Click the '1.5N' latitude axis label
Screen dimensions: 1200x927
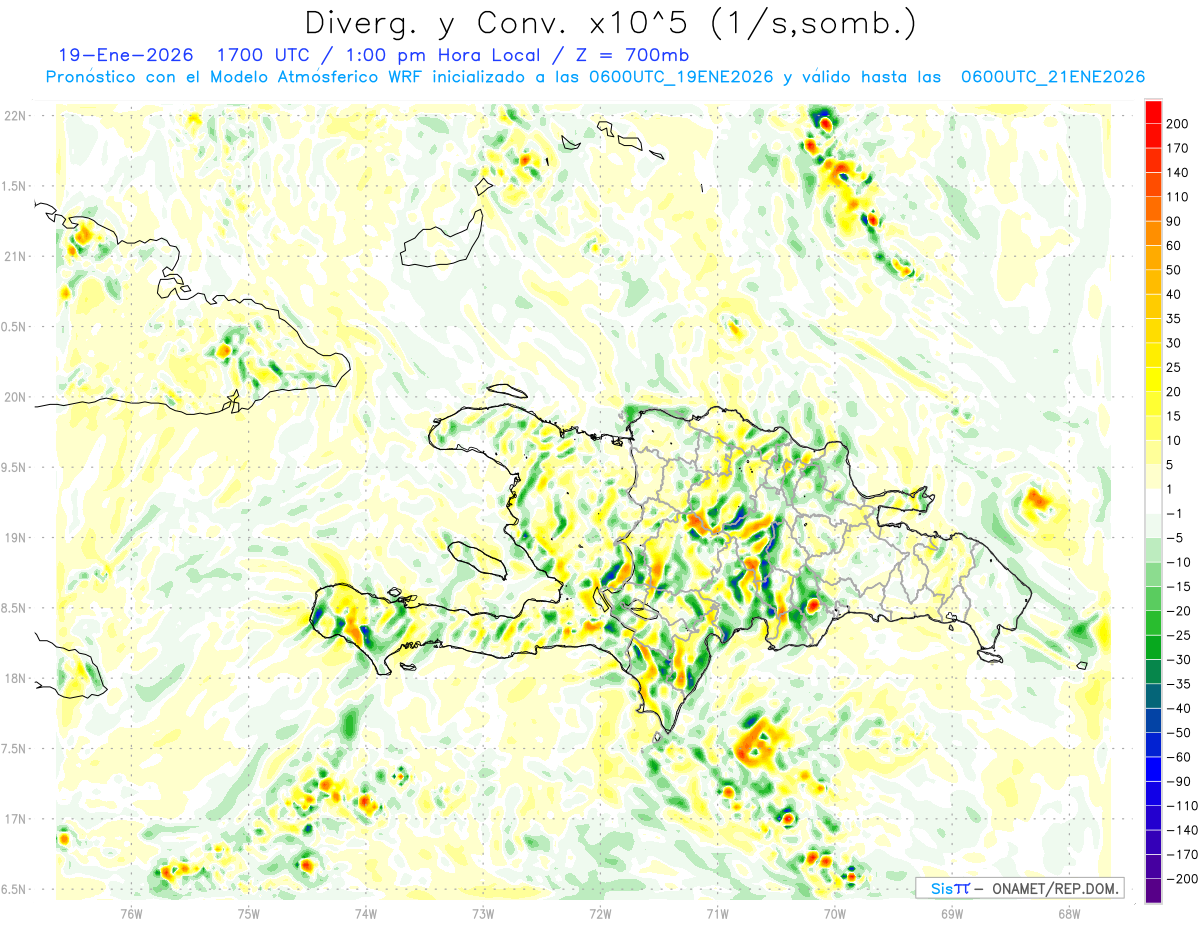15,186
